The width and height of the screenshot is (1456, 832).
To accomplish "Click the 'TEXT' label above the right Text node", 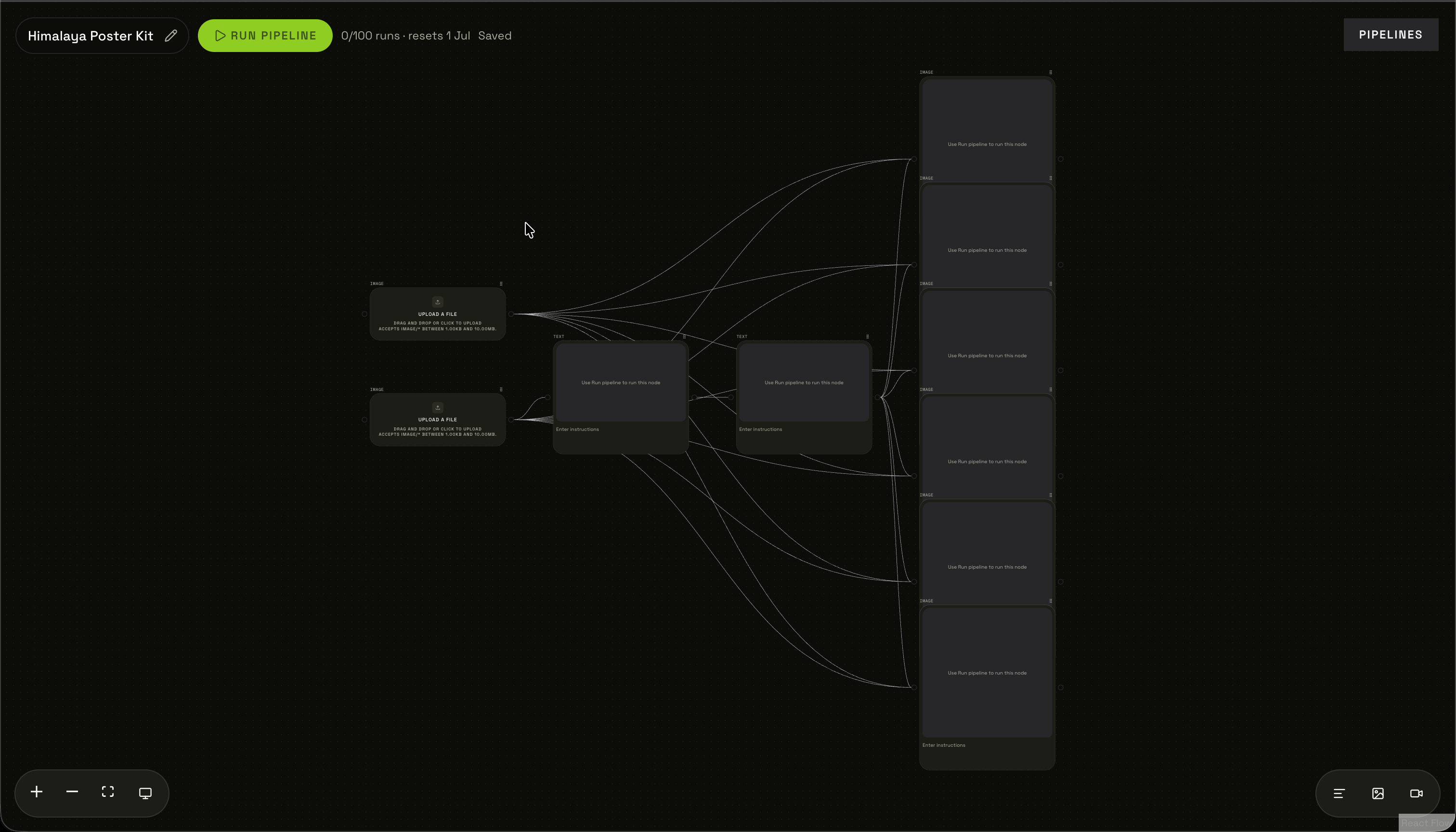I will pyautogui.click(x=741, y=337).
